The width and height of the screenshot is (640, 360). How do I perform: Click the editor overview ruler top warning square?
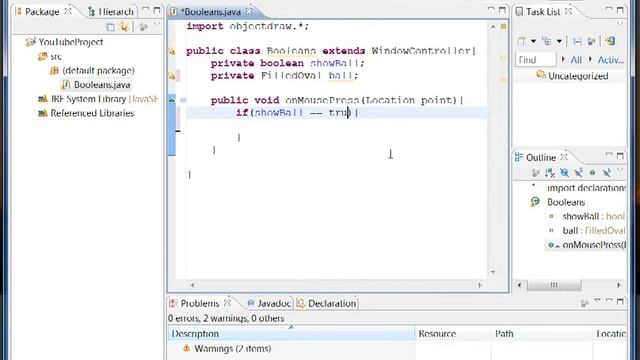[503, 27]
